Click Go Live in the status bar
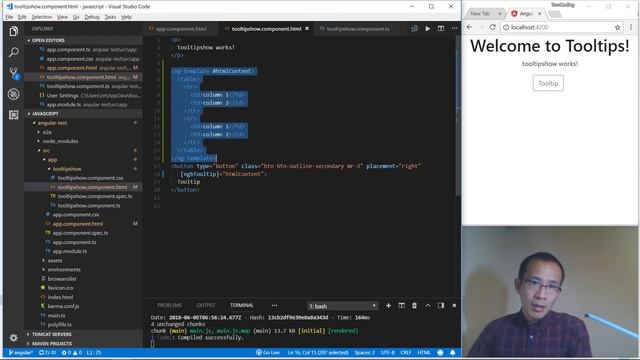 [268, 353]
